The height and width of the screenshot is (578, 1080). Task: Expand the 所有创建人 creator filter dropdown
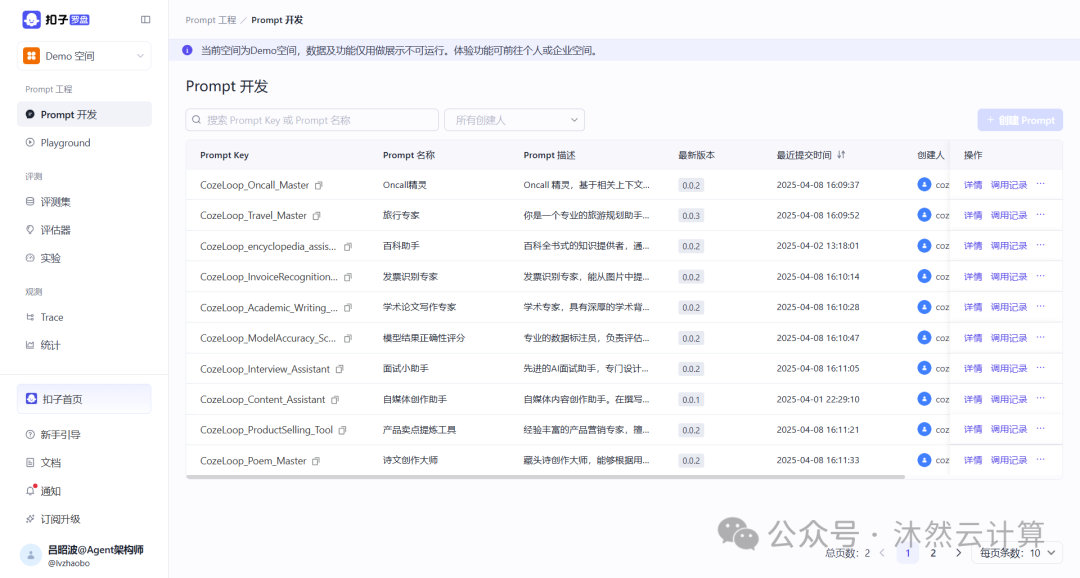[514, 119]
